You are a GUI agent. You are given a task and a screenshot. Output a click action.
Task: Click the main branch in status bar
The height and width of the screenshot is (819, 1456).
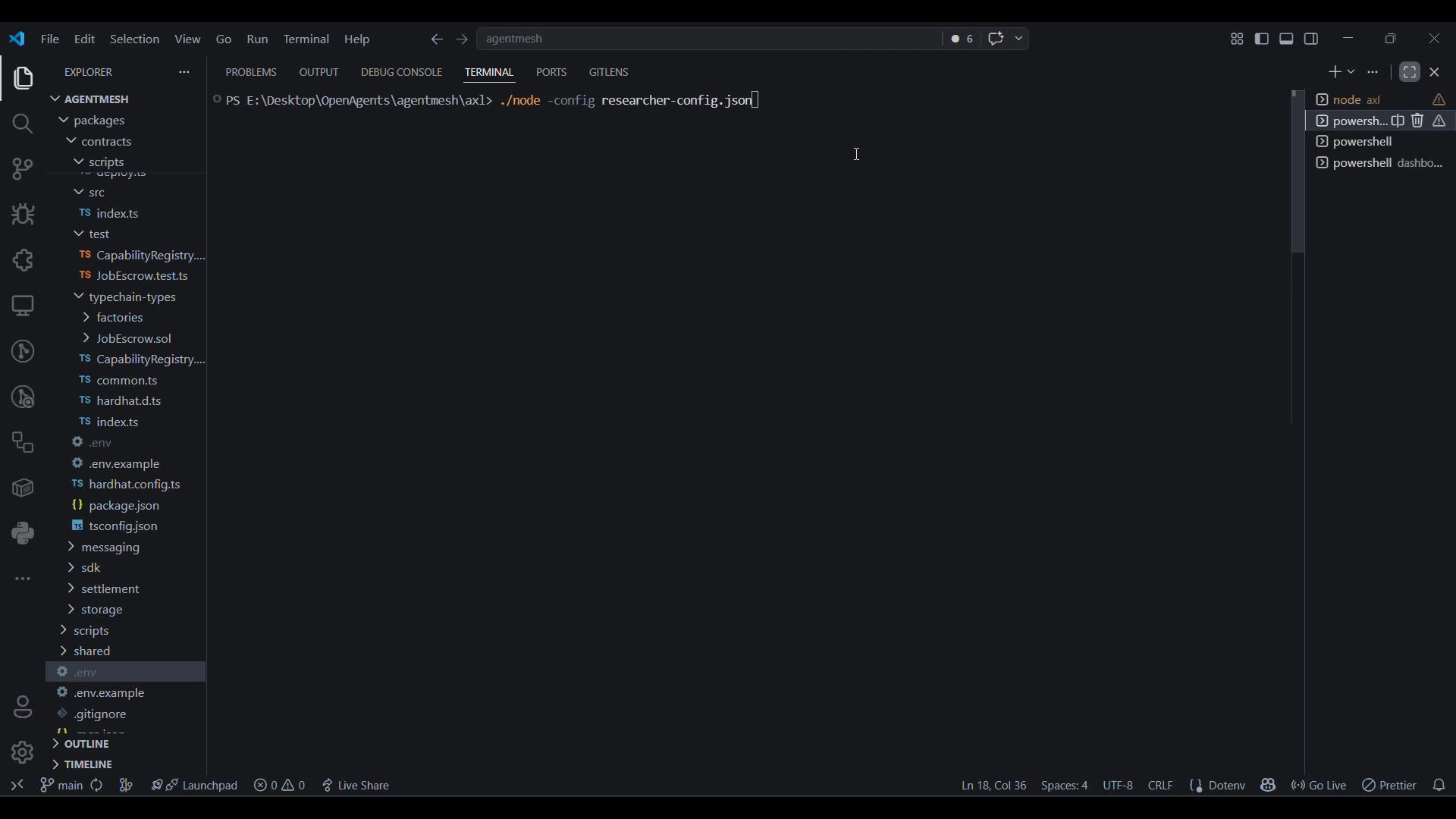click(x=61, y=786)
